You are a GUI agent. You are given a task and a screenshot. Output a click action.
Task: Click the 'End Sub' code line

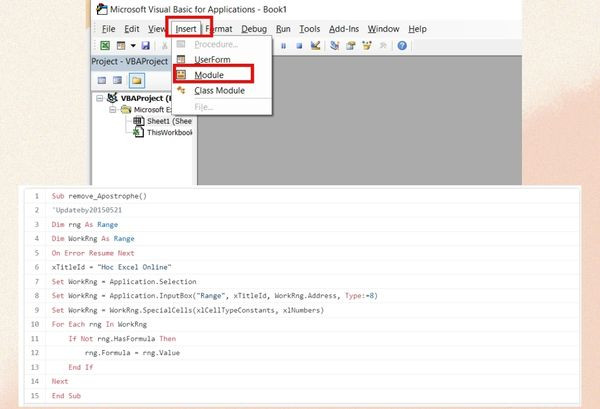[66, 396]
